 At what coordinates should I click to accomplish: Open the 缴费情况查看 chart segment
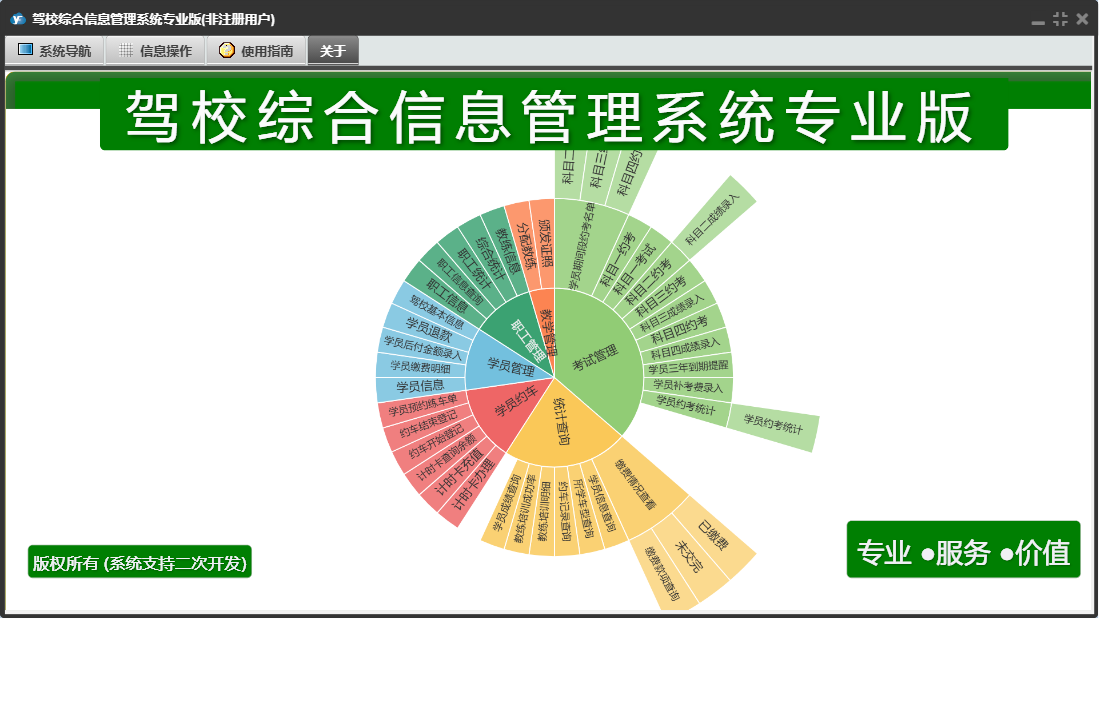point(636,485)
